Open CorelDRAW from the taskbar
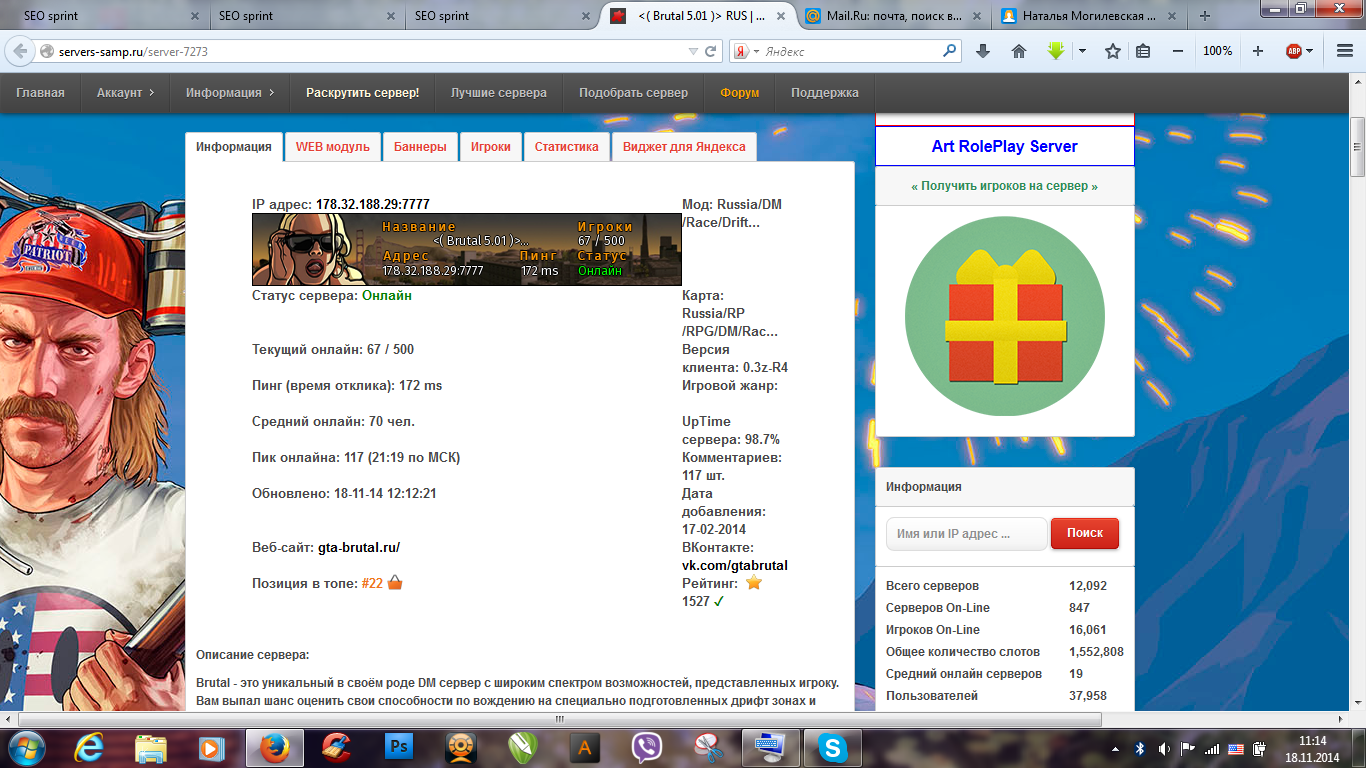Image resolution: width=1366 pixels, height=768 pixels. (x=522, y=748)
